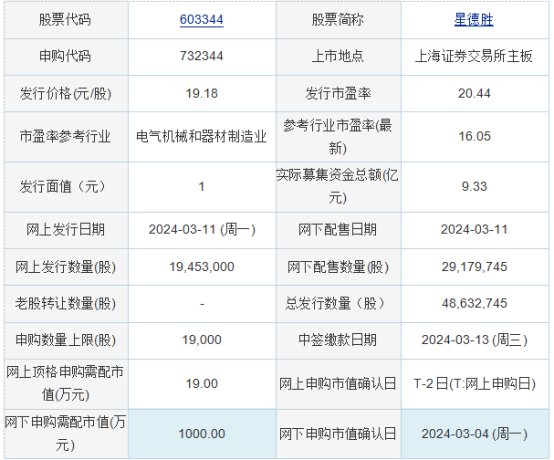The image size is (554, 460).
Task: Select the 参考行业市盈率(最新) label
Action: [x=338, y=136]
